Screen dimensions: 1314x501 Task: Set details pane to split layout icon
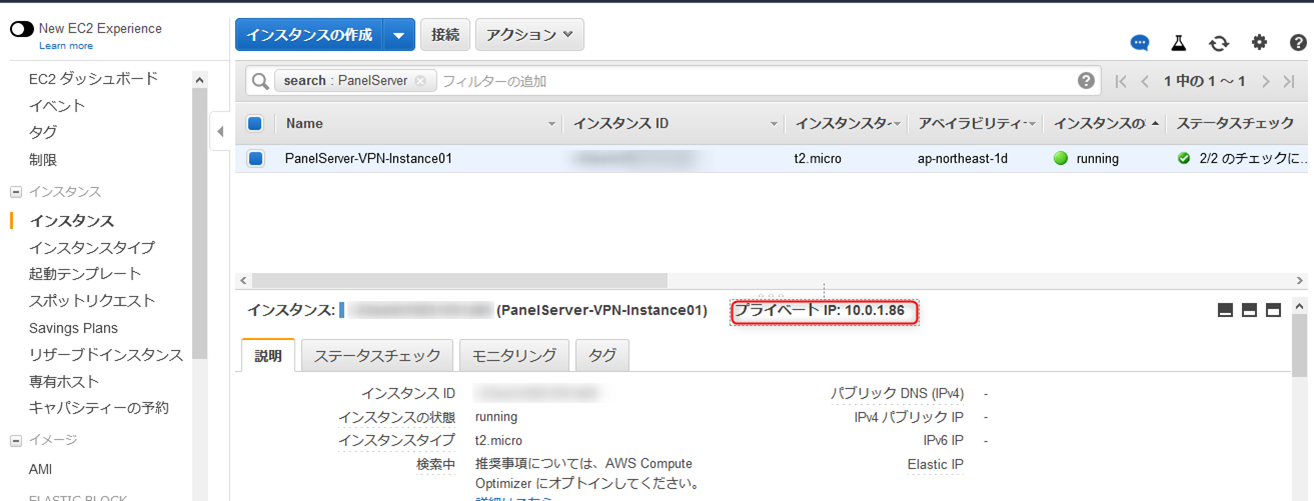point(1249,311)
